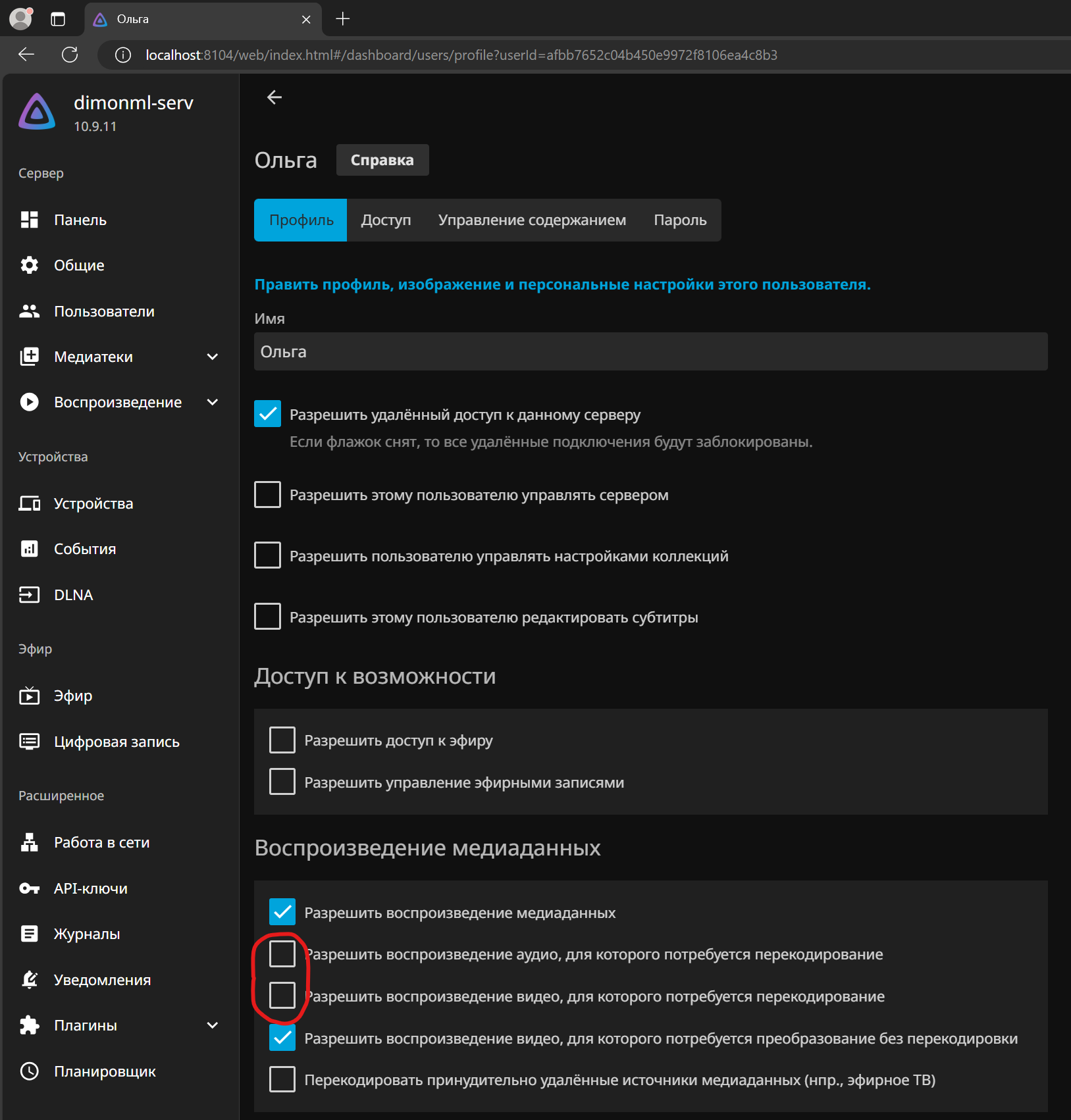The image size is (1071, 1120).
Task: Expand the Воспроизведение sidebar submenu
Action: 212,402
